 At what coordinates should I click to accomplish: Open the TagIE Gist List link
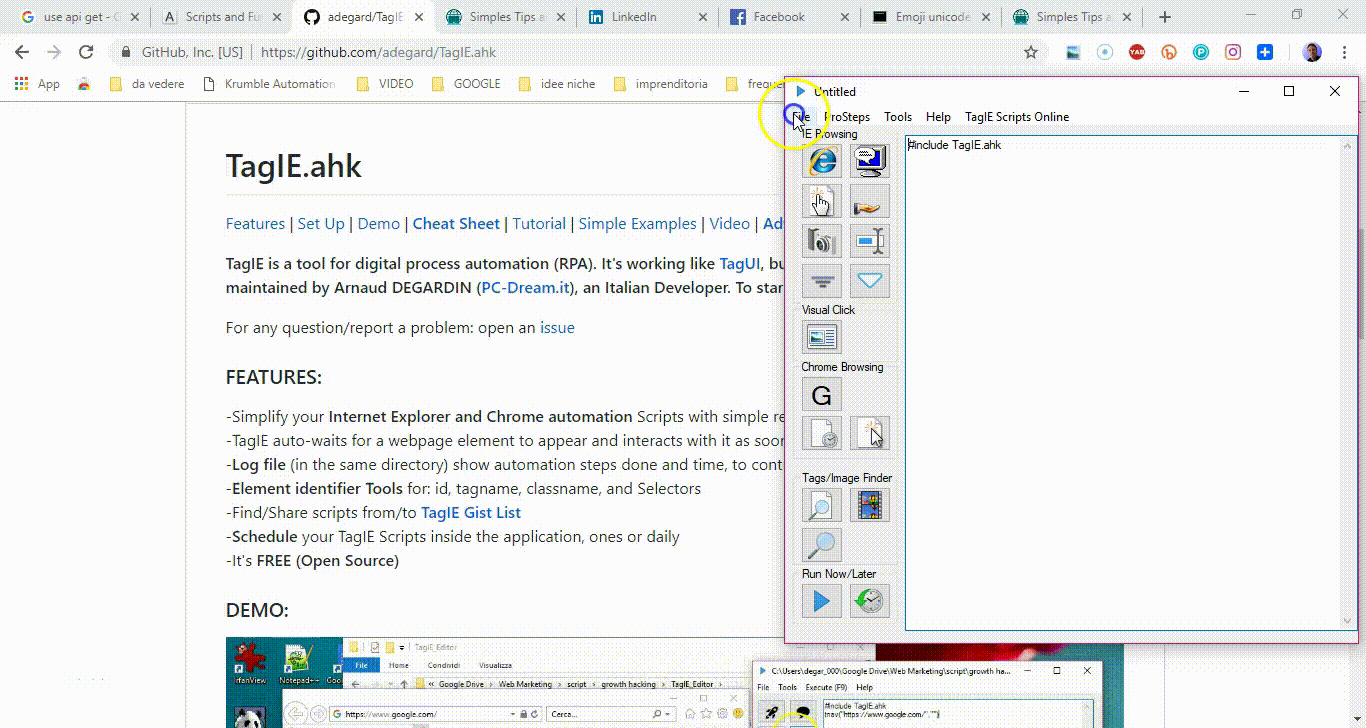coord(471,513)
